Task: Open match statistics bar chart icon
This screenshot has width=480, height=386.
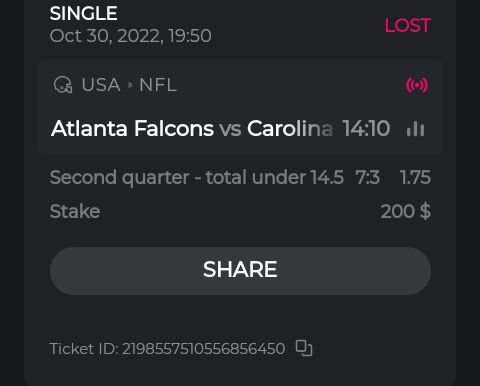Action: (x=416, y=129)
